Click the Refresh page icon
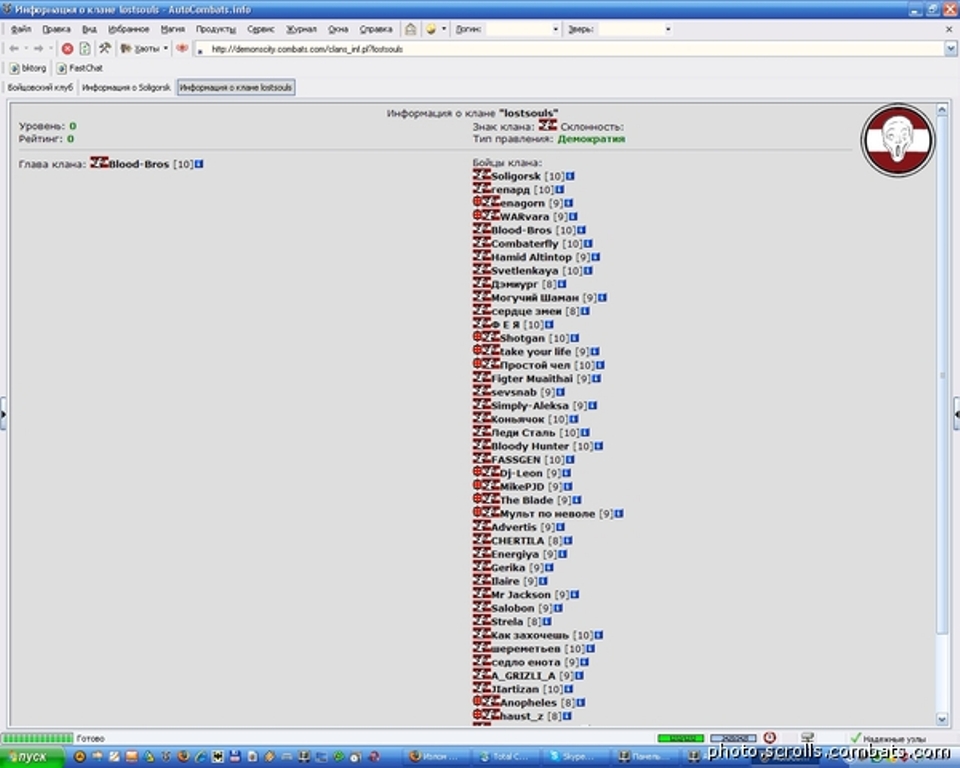 click(85, 48)
